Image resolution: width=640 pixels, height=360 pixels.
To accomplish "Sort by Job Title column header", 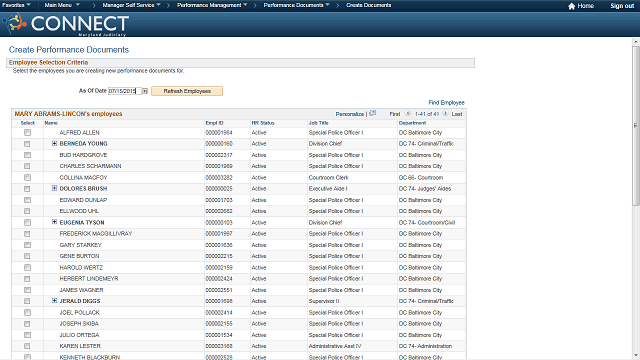I will click(x=318, y=123).
